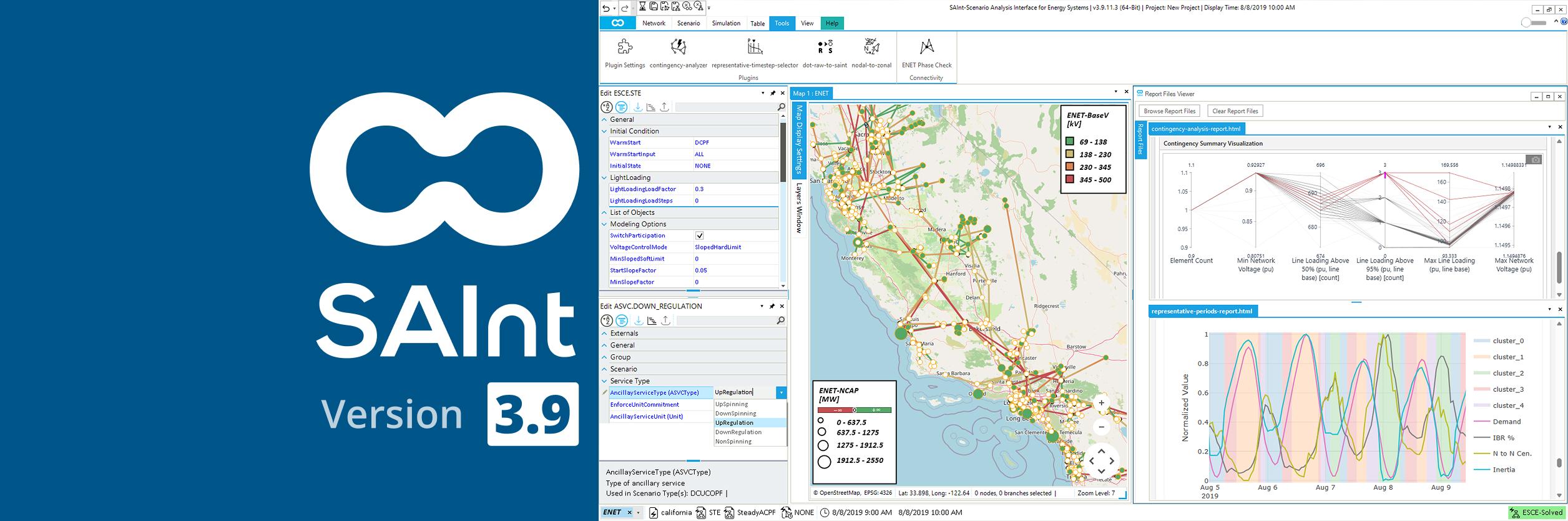Toggle cluster_0 series in chart legend

pos(1498,341)
